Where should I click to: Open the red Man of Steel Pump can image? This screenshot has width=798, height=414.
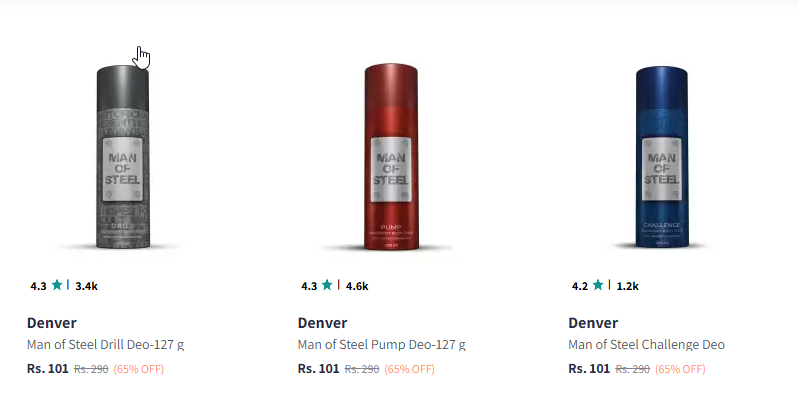[391, 157]
